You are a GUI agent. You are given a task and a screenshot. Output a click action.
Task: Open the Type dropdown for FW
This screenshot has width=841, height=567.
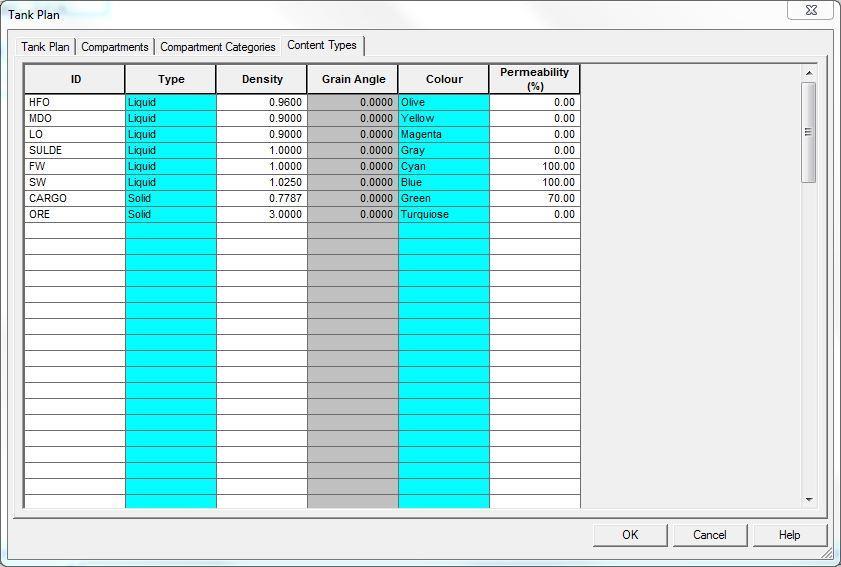pyautogui.click(x=171, y=166)
